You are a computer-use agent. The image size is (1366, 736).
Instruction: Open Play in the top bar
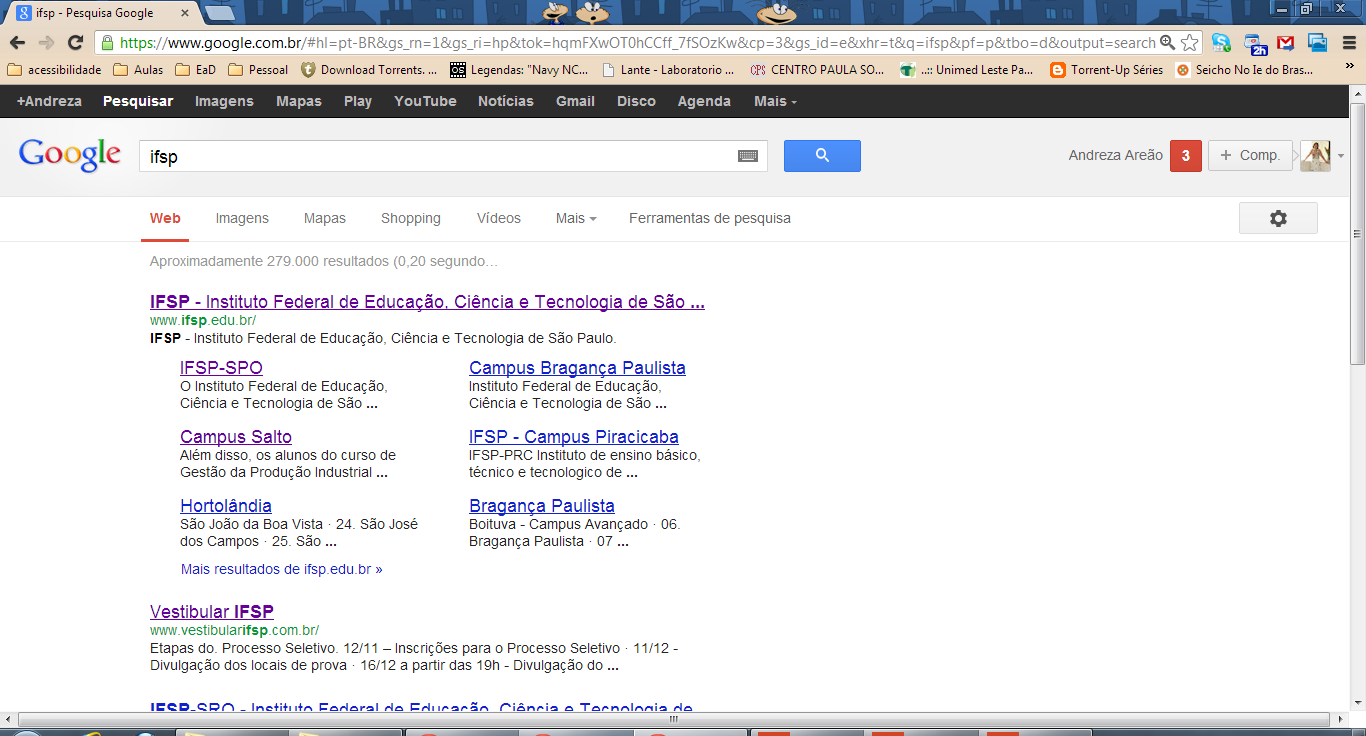358,101
